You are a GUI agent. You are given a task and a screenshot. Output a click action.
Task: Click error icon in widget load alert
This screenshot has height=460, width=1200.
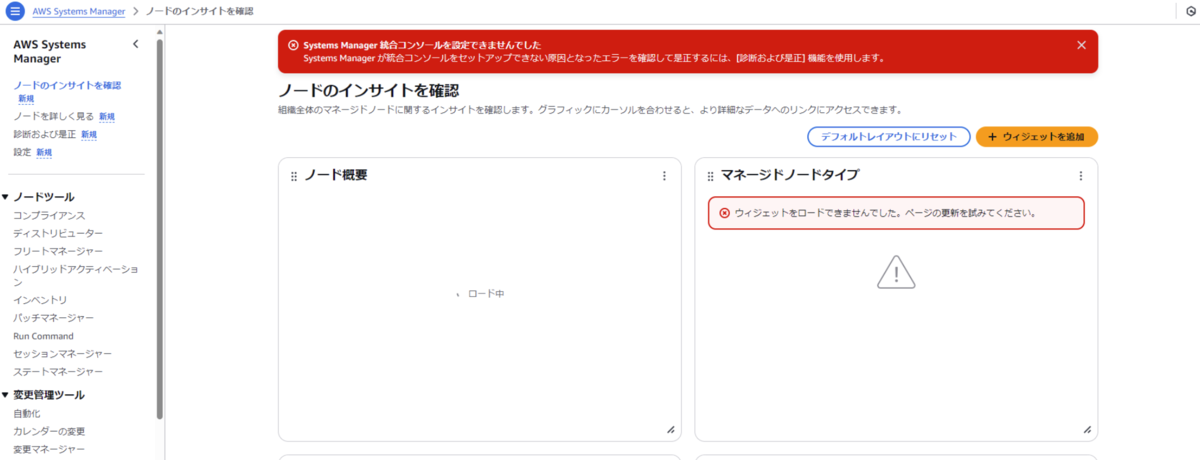point(725,213)
